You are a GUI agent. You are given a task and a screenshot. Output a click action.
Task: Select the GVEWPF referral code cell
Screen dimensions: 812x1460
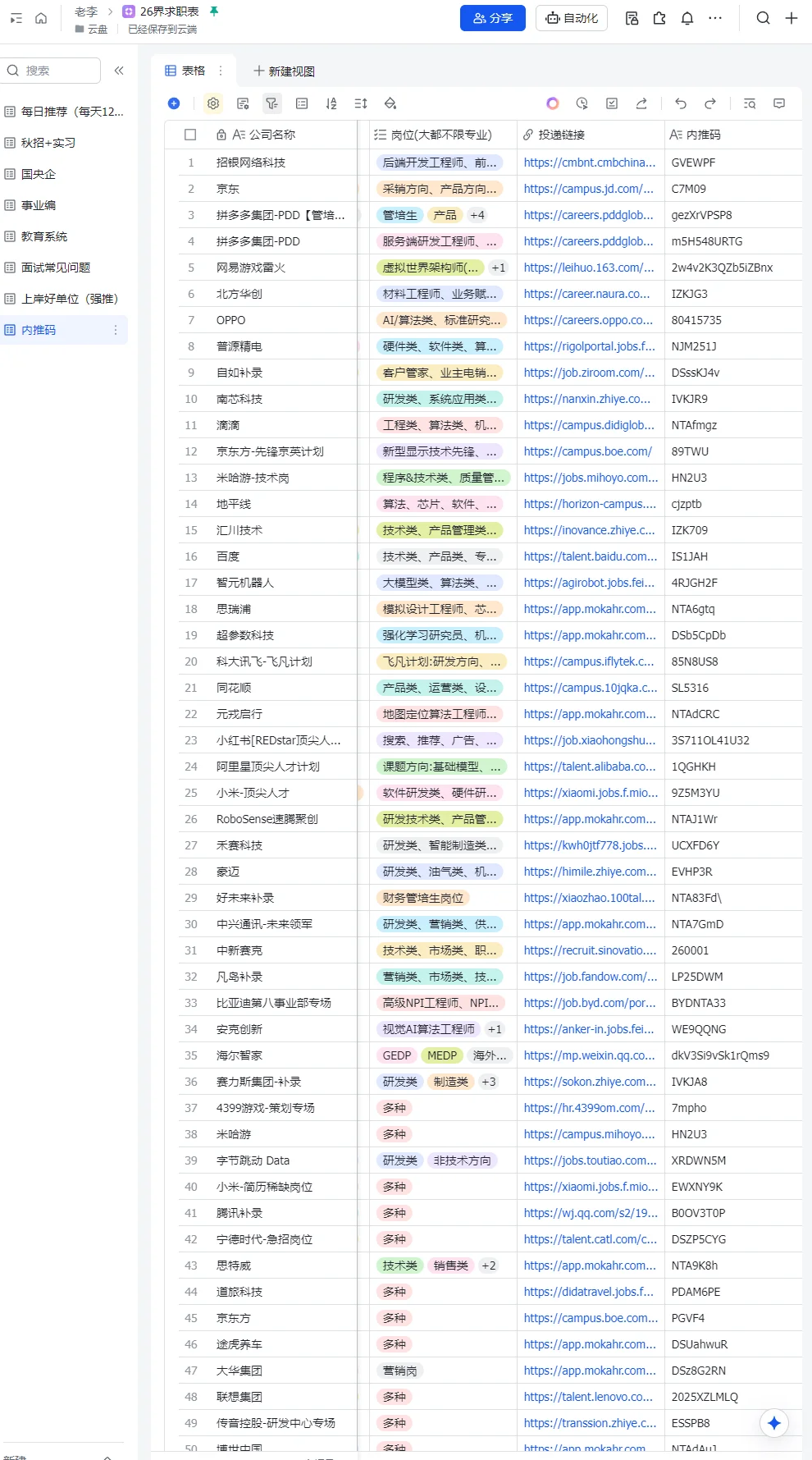click(733, 162)
